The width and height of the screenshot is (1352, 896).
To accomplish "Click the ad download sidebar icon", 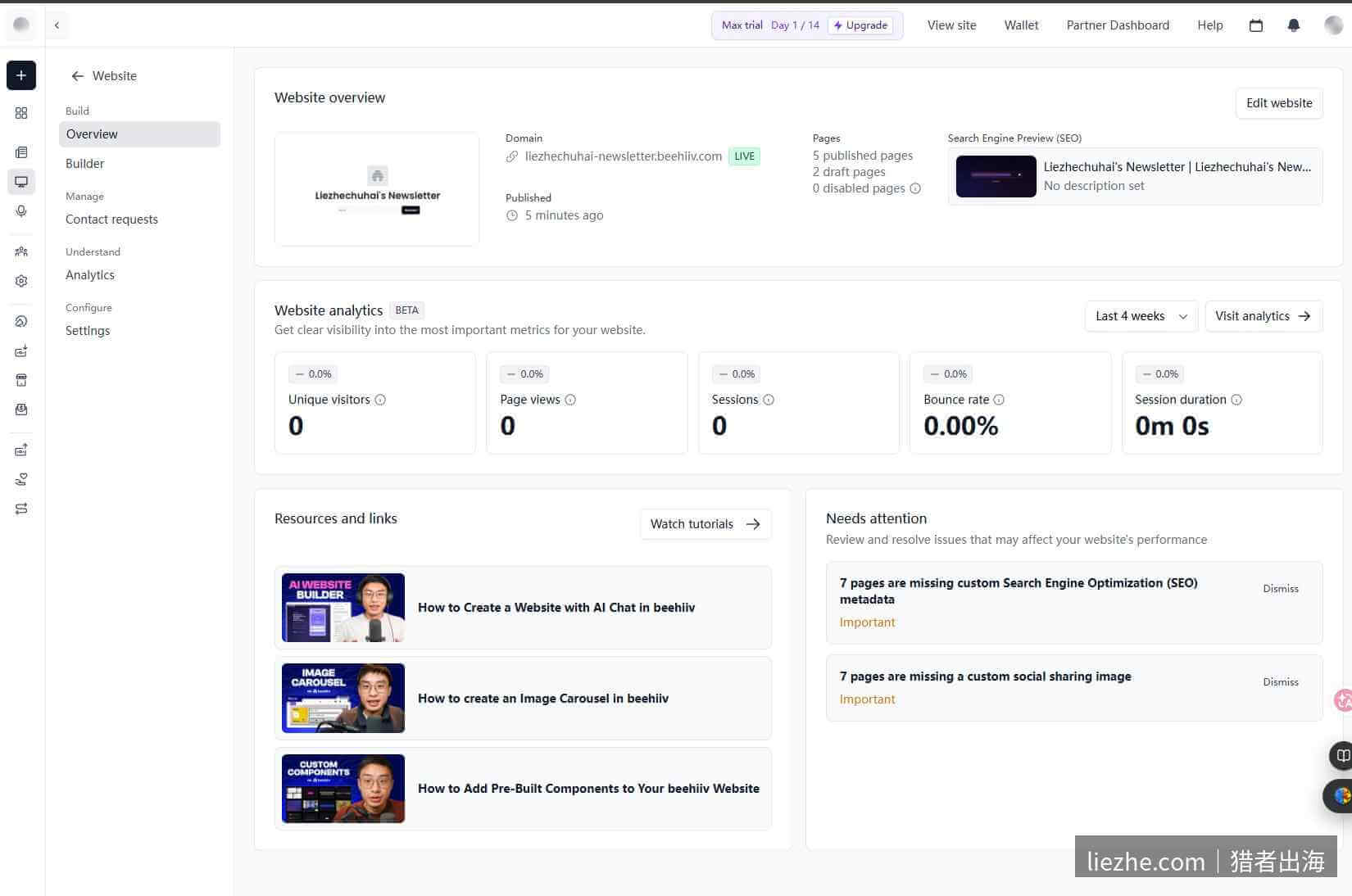I will tap(21, 351).
